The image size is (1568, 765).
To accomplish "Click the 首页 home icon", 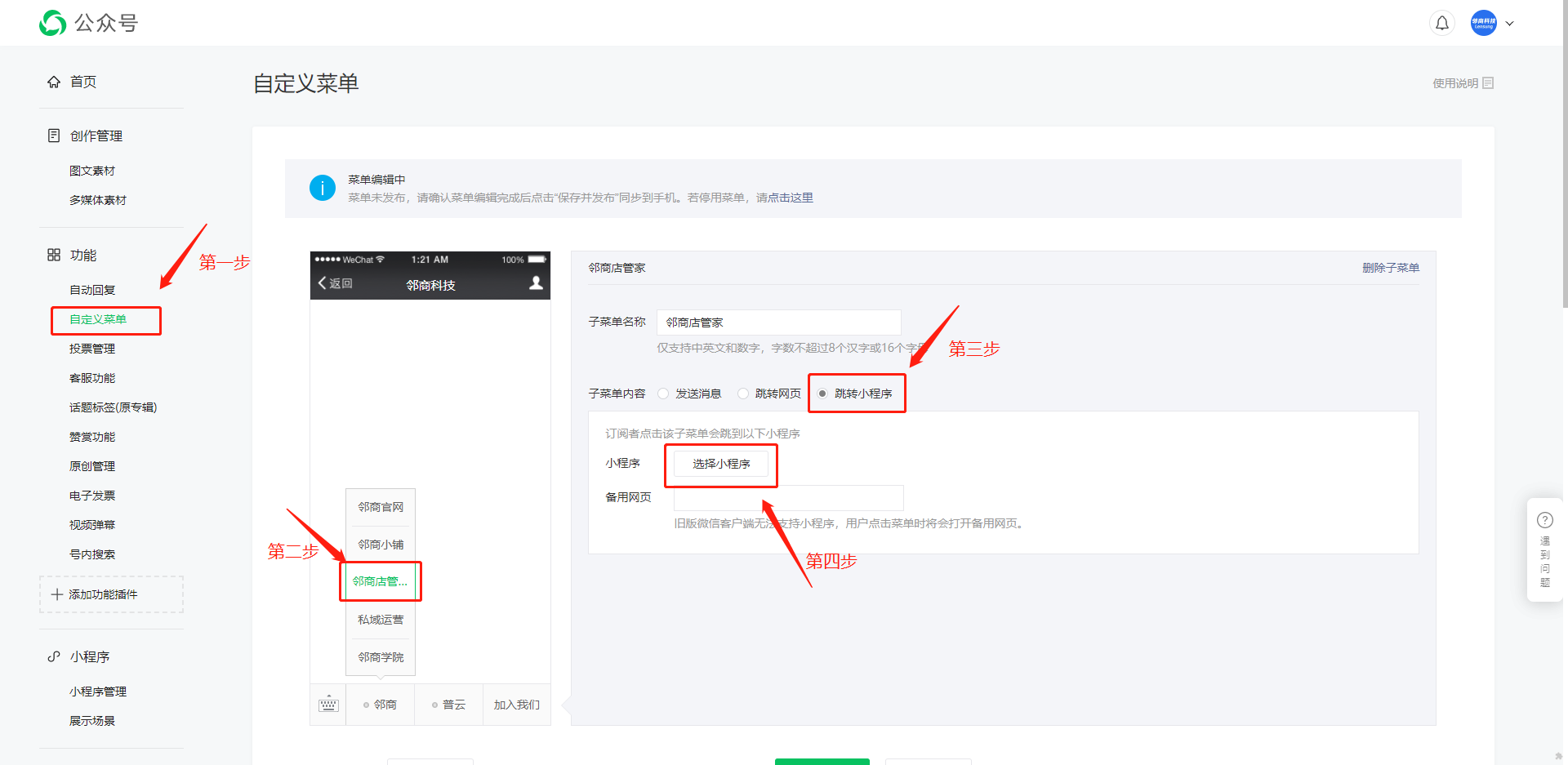I will [54, 82].
